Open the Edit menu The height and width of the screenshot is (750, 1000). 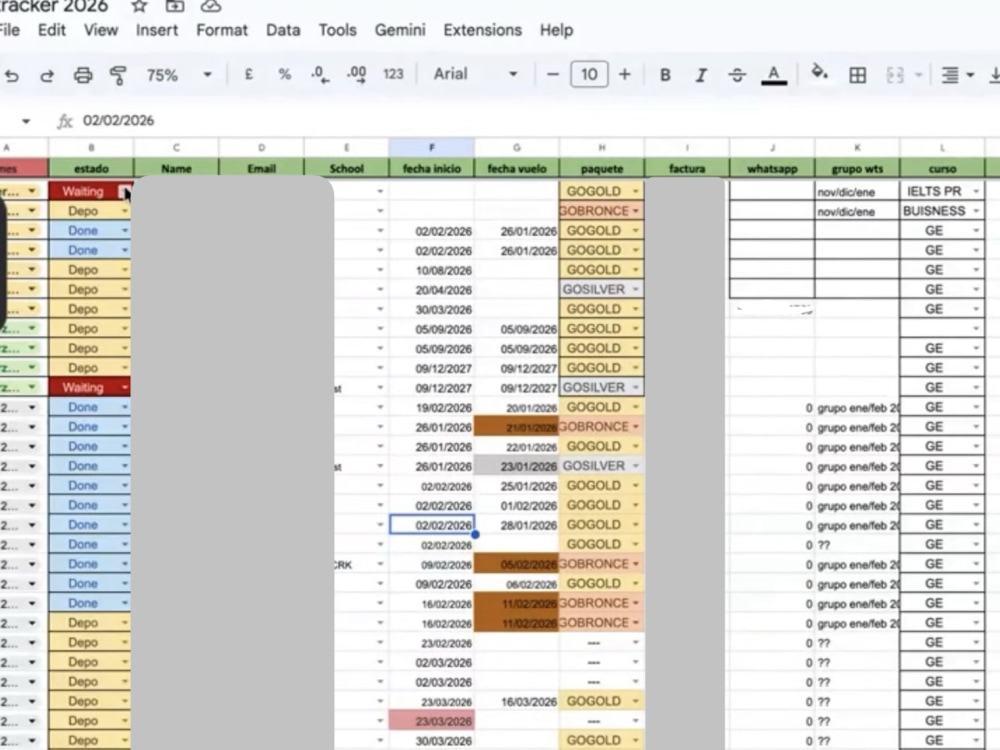52,30
